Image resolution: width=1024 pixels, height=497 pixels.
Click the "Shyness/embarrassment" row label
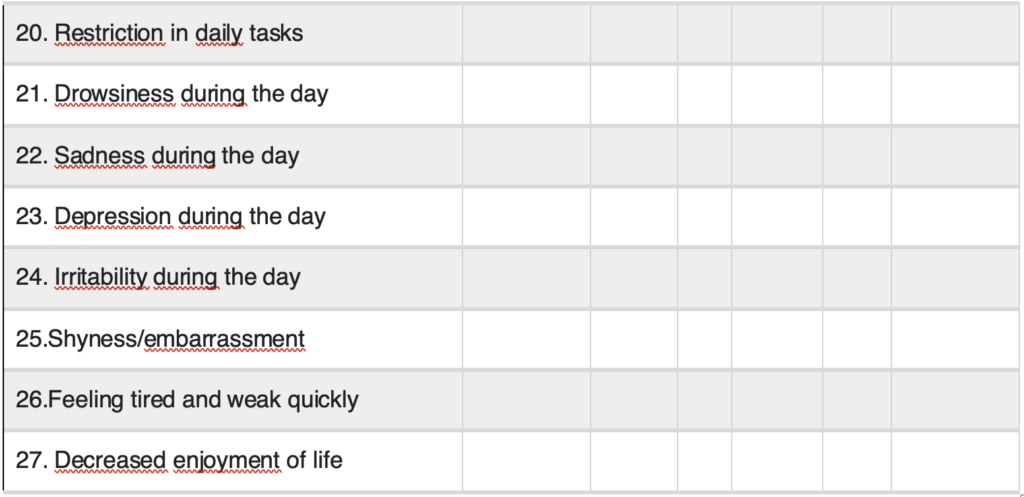(x=160, y=340)
